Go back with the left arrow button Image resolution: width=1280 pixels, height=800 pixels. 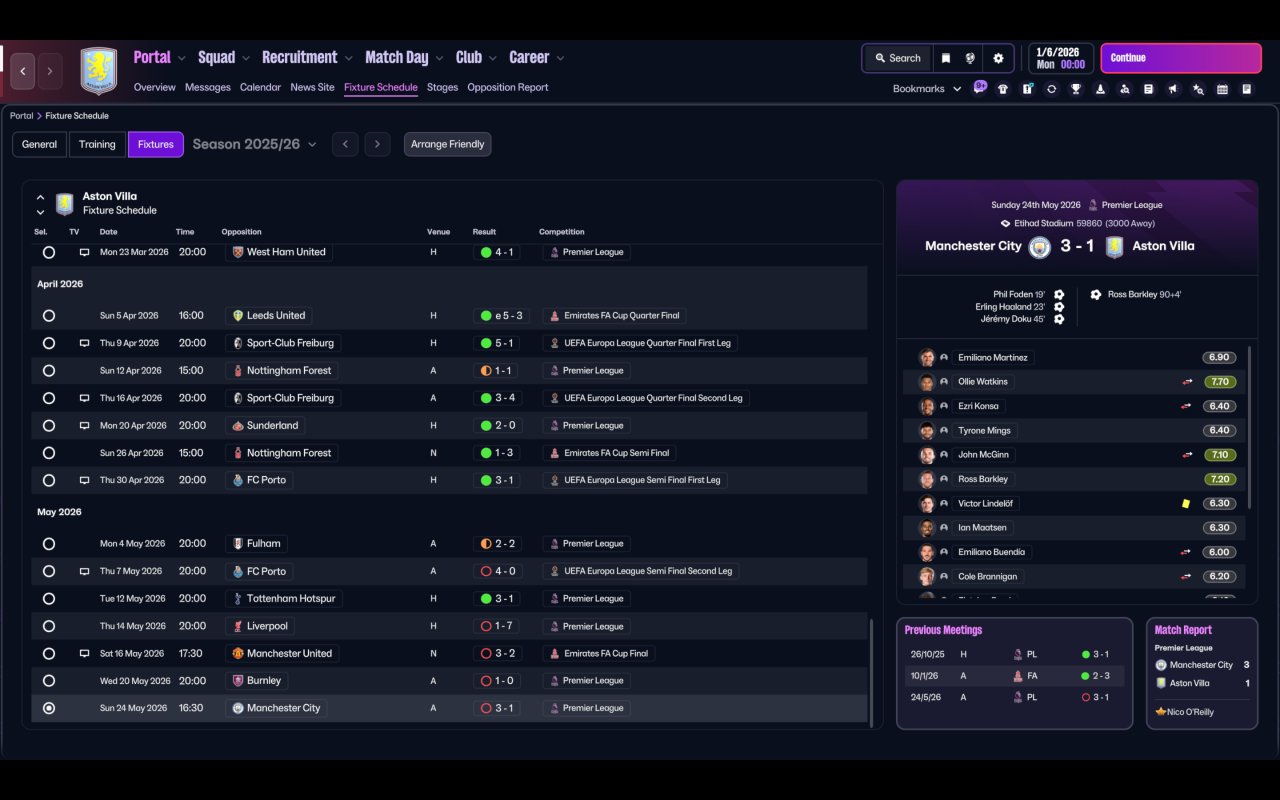(22, 71)
